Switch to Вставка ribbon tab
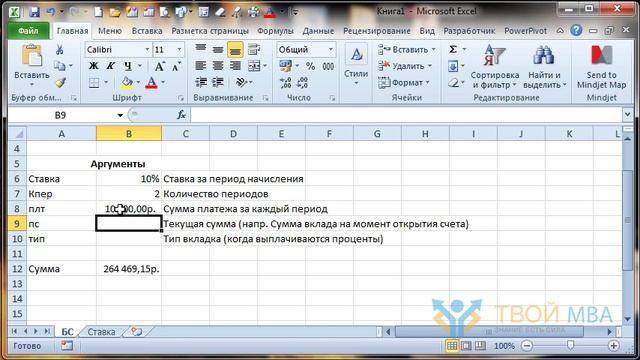Screen dimensions: 640x360 click(x=147, y=31)
